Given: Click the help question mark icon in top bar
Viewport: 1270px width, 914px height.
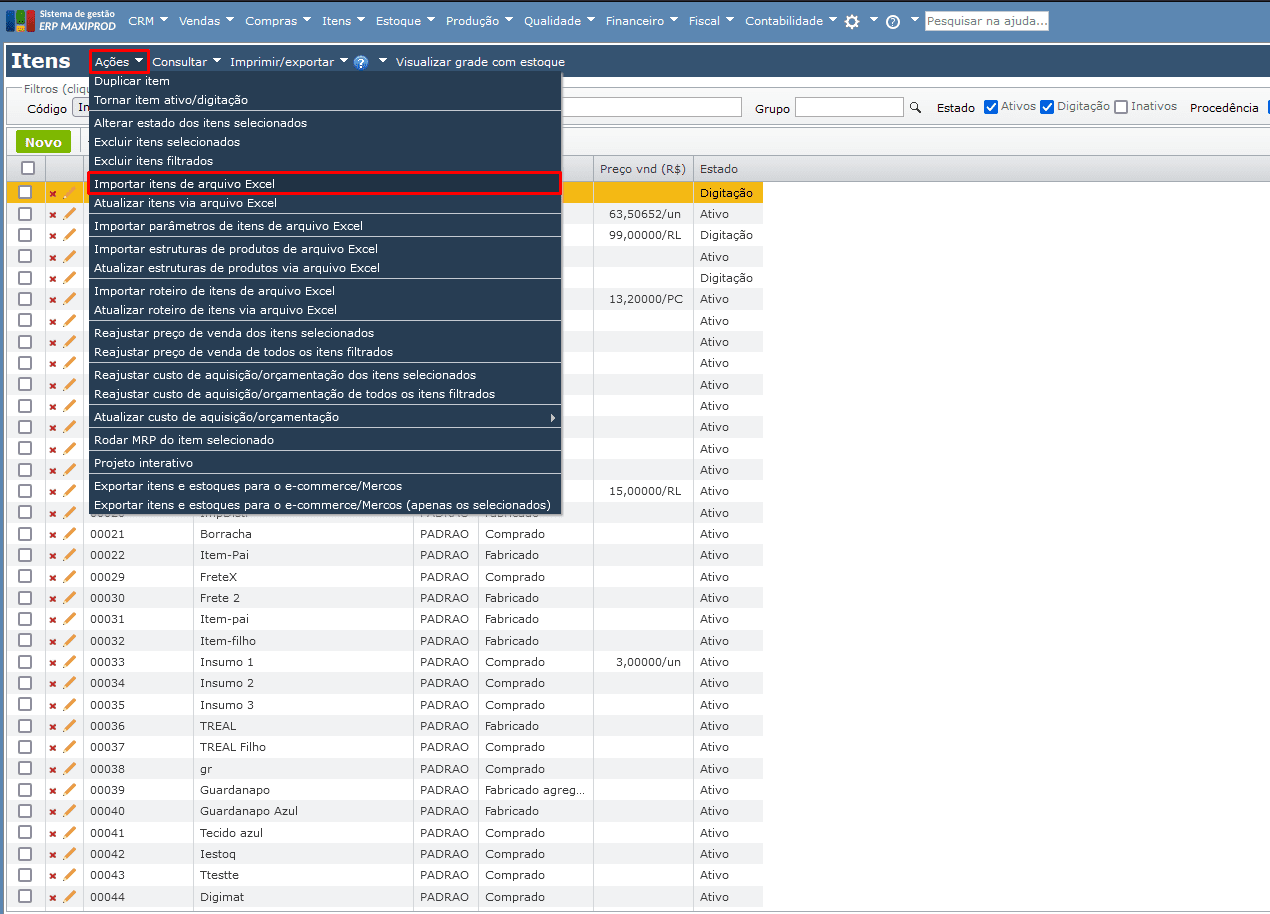Looking at the screenshot, I should 893,21.
